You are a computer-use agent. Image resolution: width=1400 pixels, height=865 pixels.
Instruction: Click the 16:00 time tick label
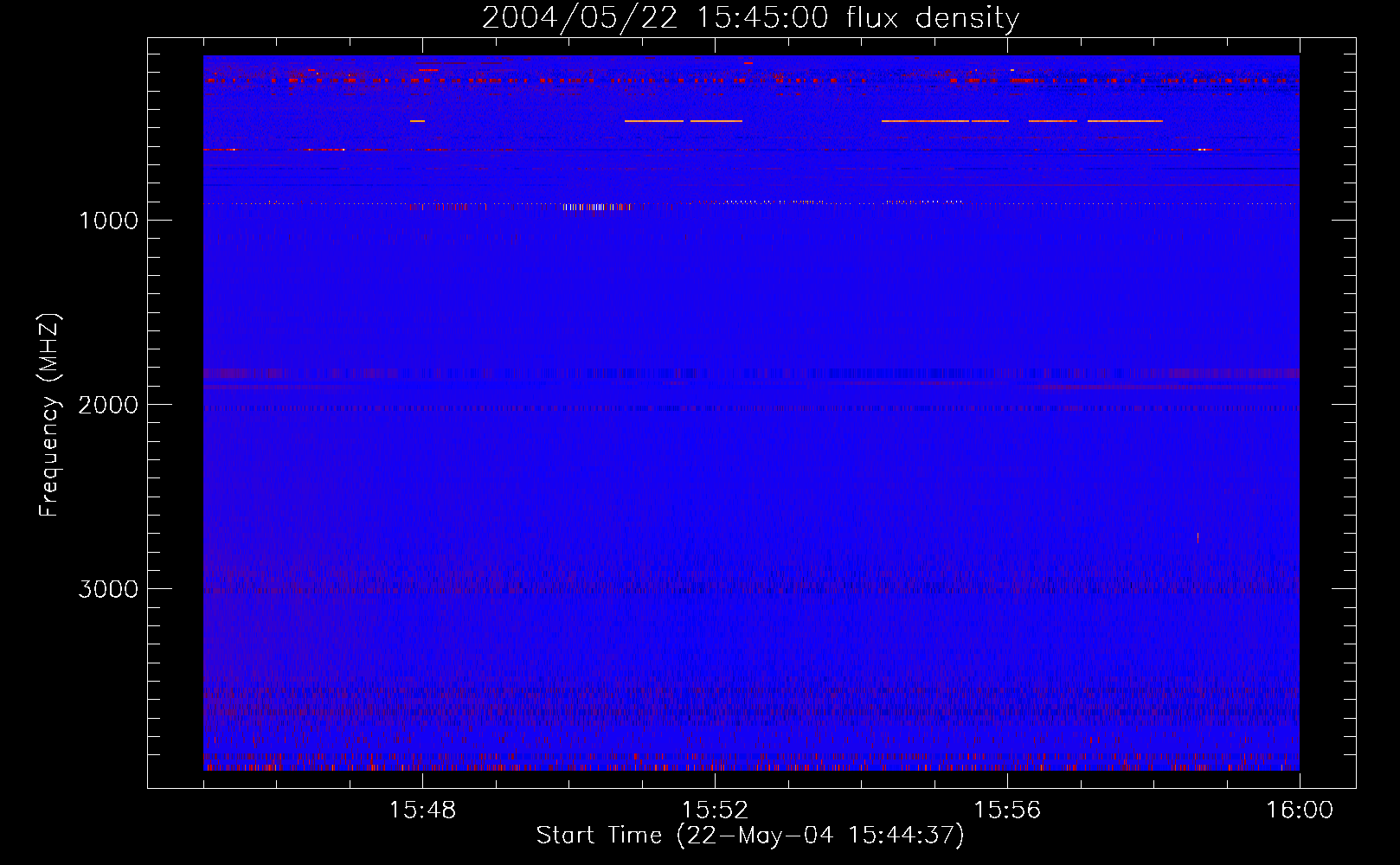tap(1300, 811)
